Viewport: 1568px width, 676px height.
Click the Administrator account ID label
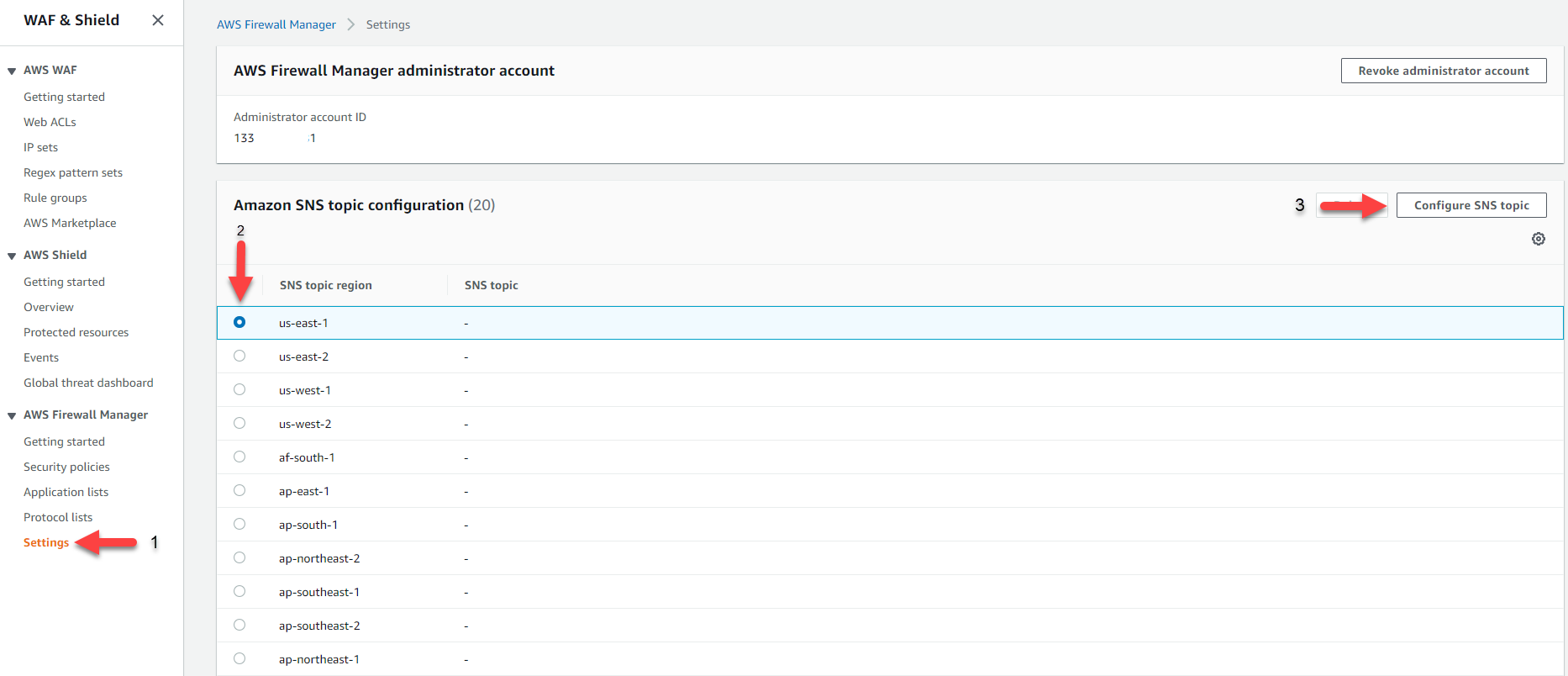point(300,117)
